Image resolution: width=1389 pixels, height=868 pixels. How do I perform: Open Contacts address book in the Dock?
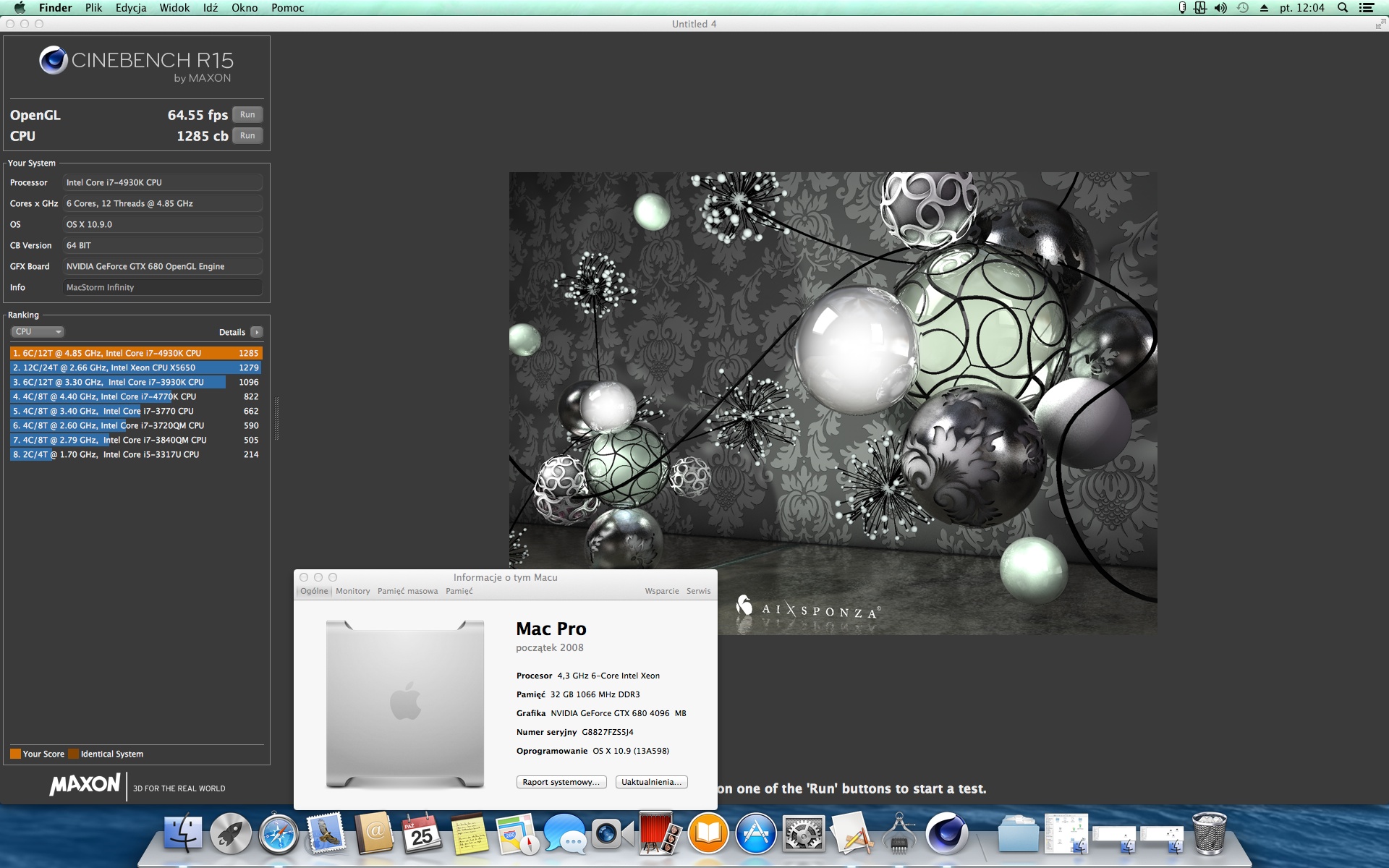374,834
